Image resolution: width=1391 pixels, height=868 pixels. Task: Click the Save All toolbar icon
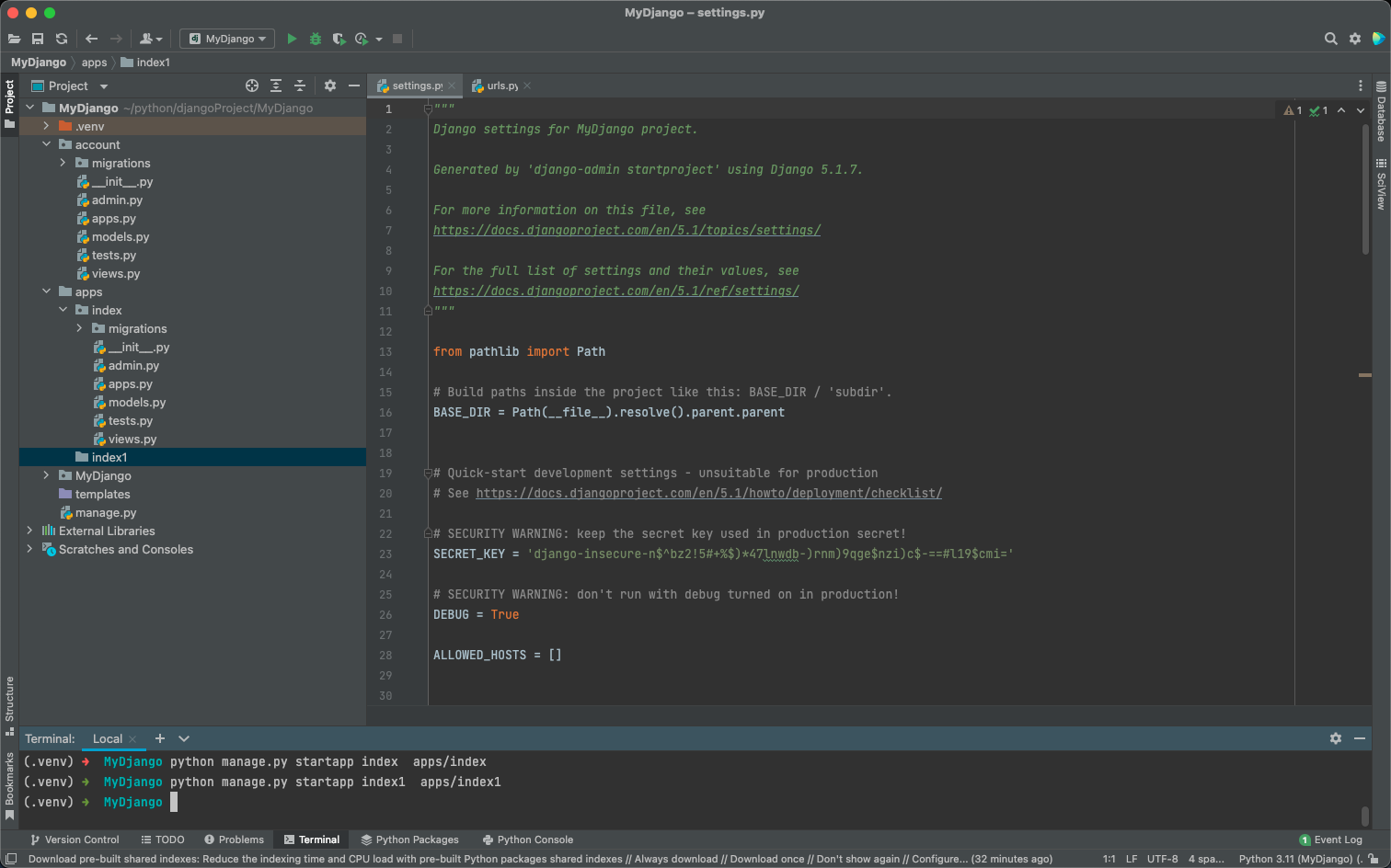pos(38,39)
